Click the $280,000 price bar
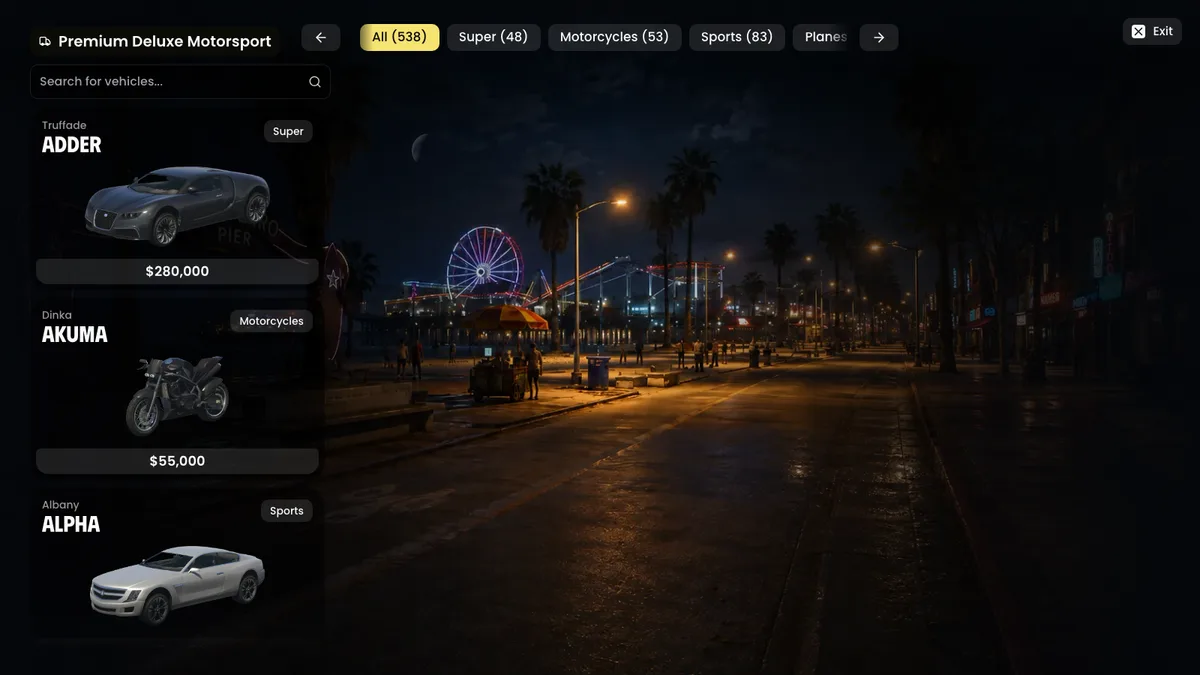This screenshot has height=675, width=1200. tap(177, 271)
